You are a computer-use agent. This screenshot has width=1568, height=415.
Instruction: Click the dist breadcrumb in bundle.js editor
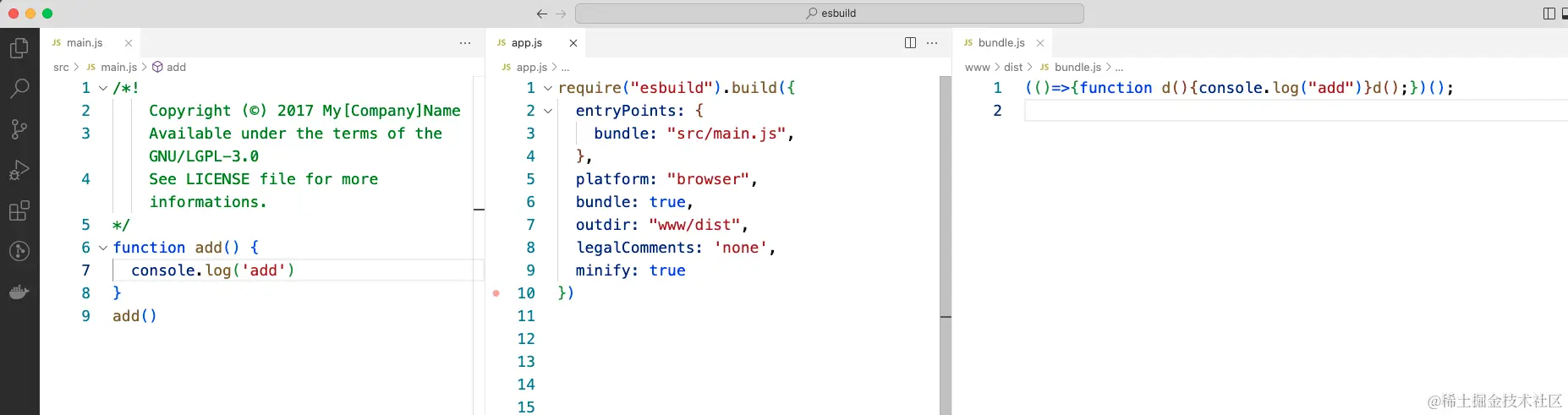coord(1013,68)
